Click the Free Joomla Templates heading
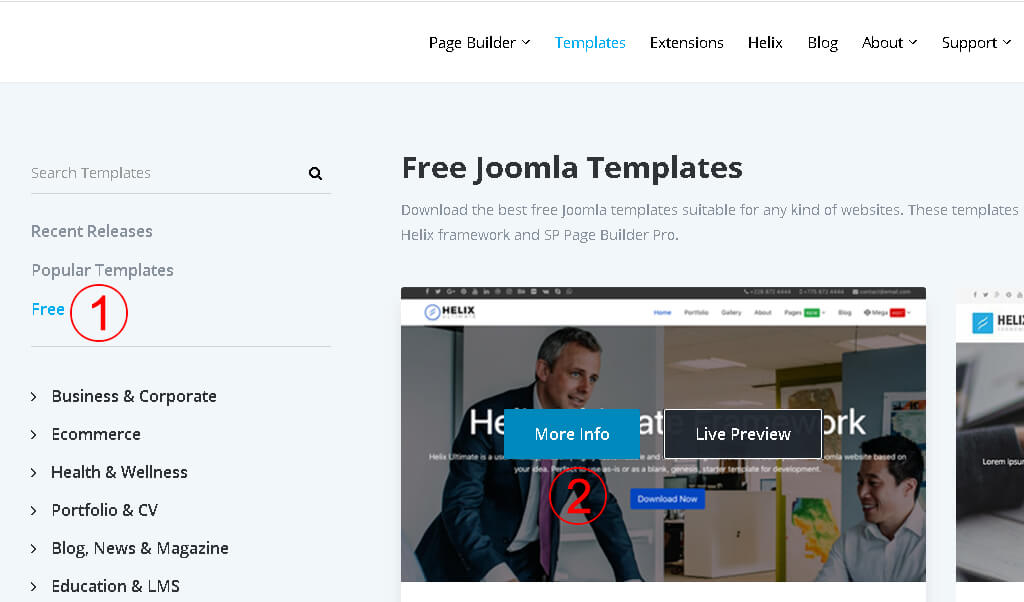This screenshot has height=602, width=1024. [x=572, y=168]
